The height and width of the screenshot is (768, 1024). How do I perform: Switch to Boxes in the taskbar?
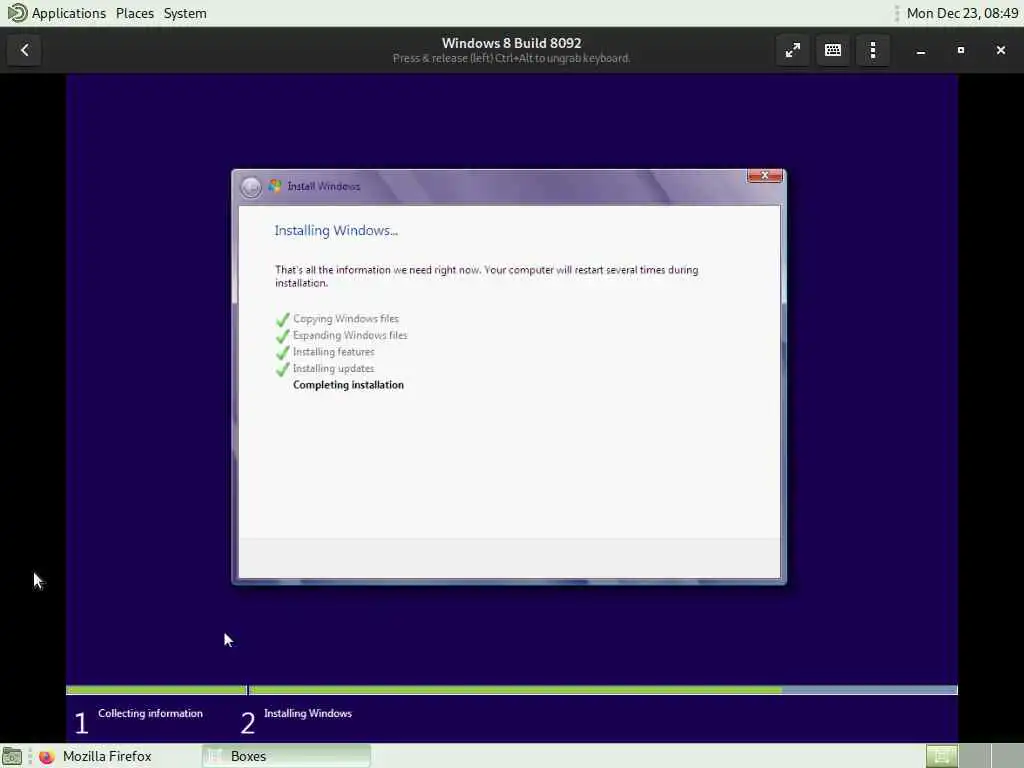pos(286,756)
